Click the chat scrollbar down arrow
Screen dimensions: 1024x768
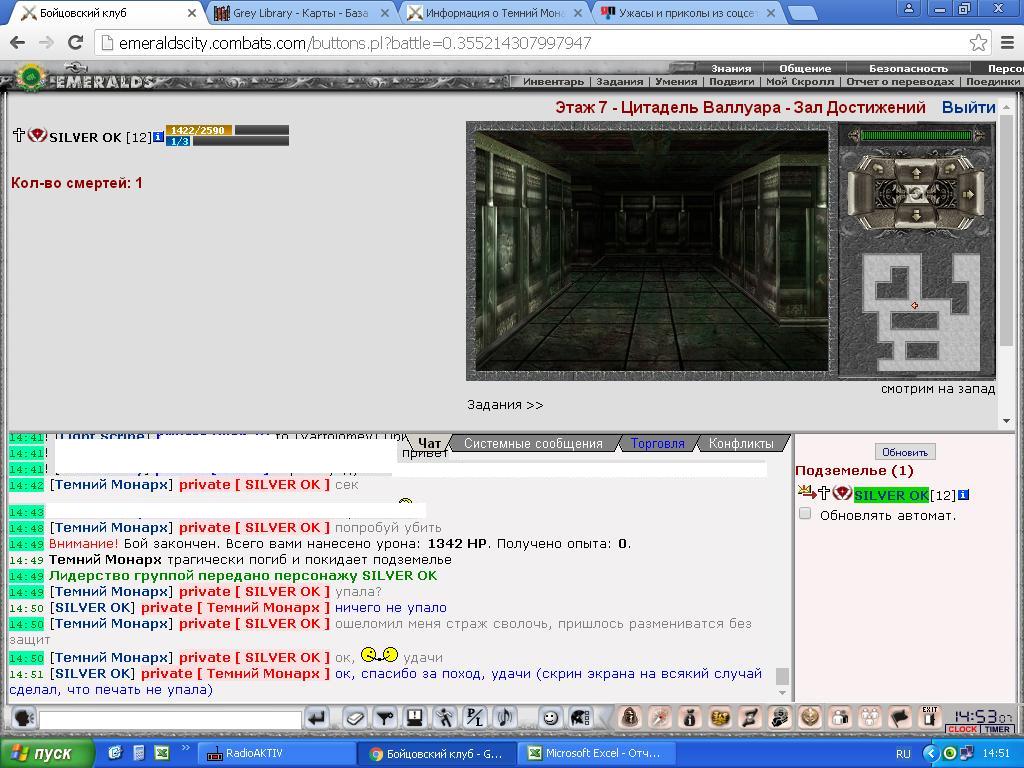[x=782, y=692]
